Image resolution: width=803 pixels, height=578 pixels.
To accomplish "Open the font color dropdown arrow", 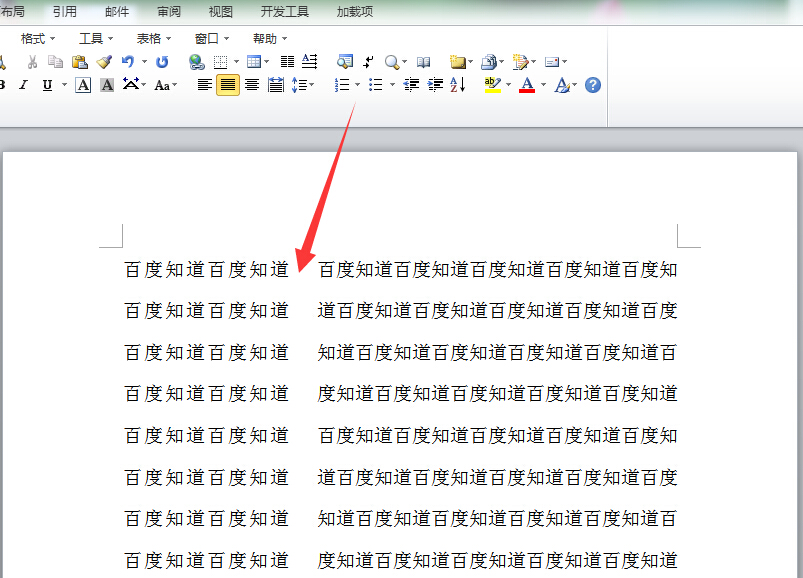I will click(x=543, y=85).
